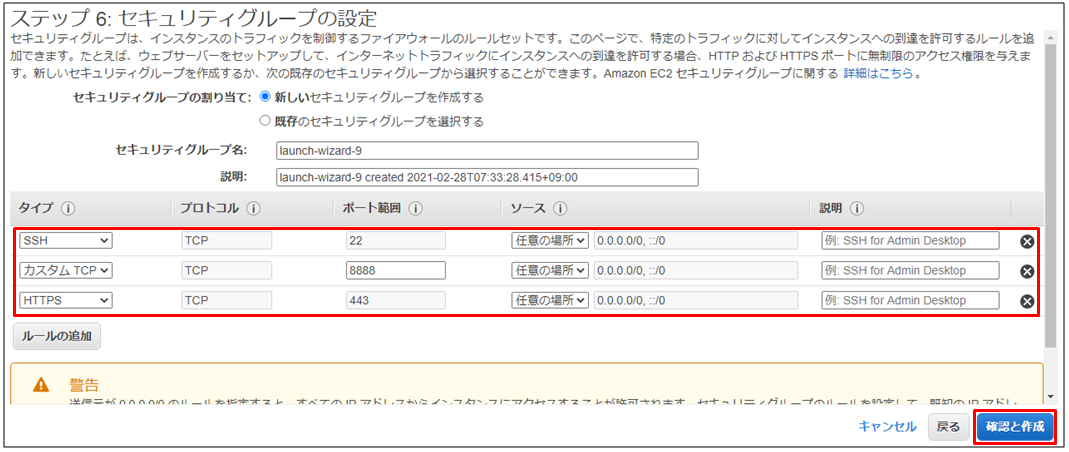Click 確認と作成 to review and launch
1069x452 pixels.
point(1014,427)
